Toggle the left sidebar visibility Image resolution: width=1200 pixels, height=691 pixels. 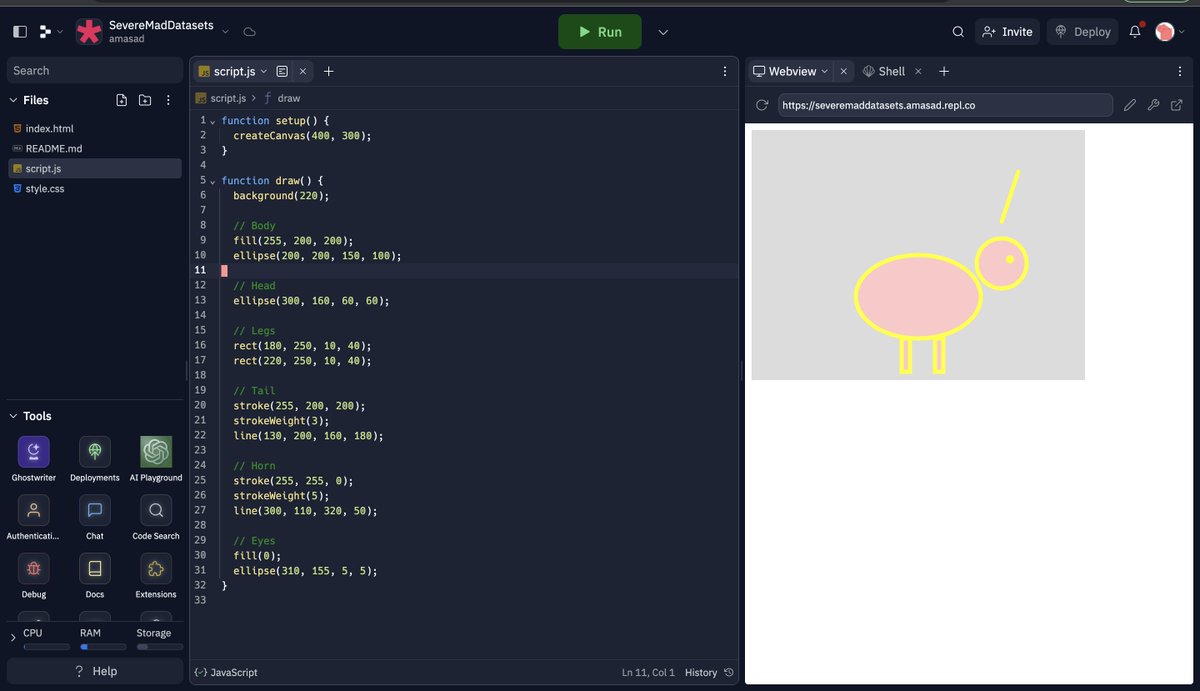[18, 31]
